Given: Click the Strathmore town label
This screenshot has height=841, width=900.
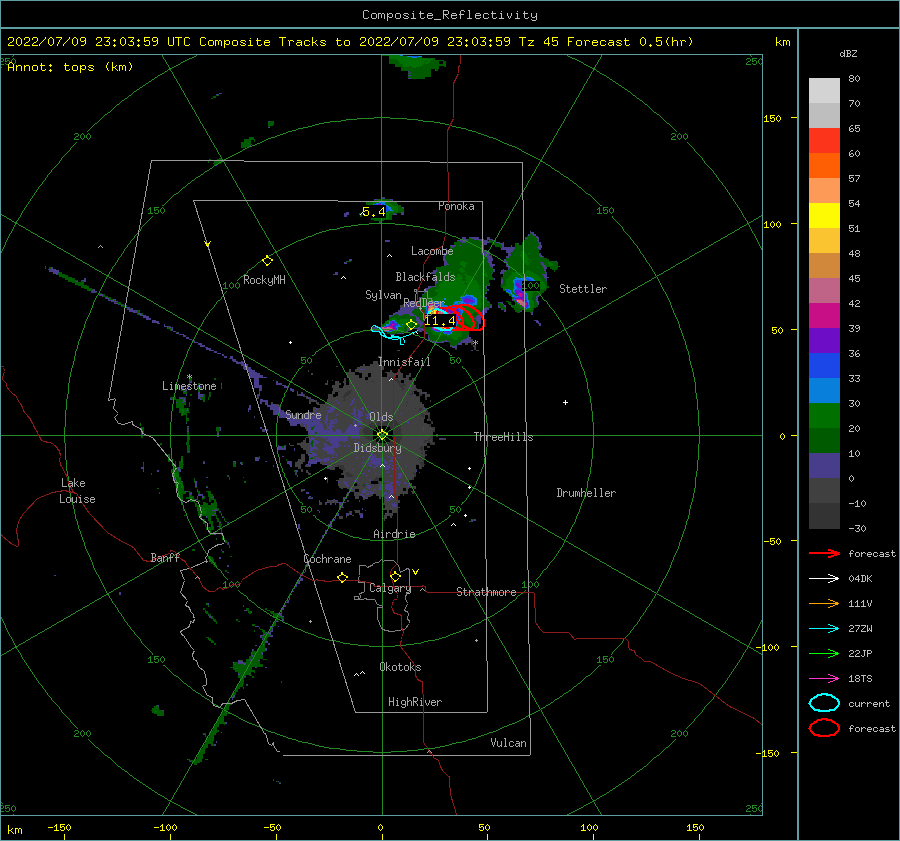Looking at the screenshot, I should (x=486, y=592).
